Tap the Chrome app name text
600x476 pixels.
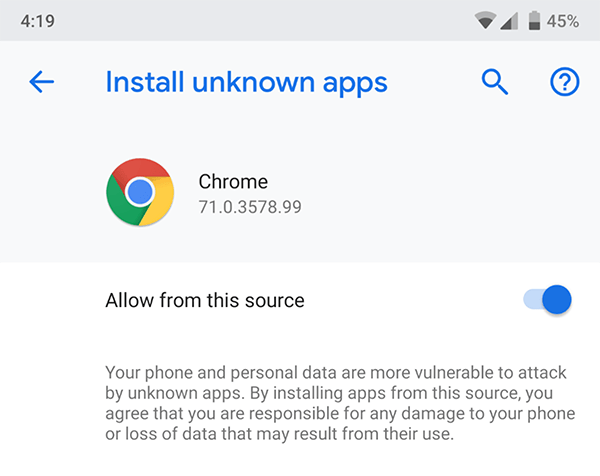point(233,181)
